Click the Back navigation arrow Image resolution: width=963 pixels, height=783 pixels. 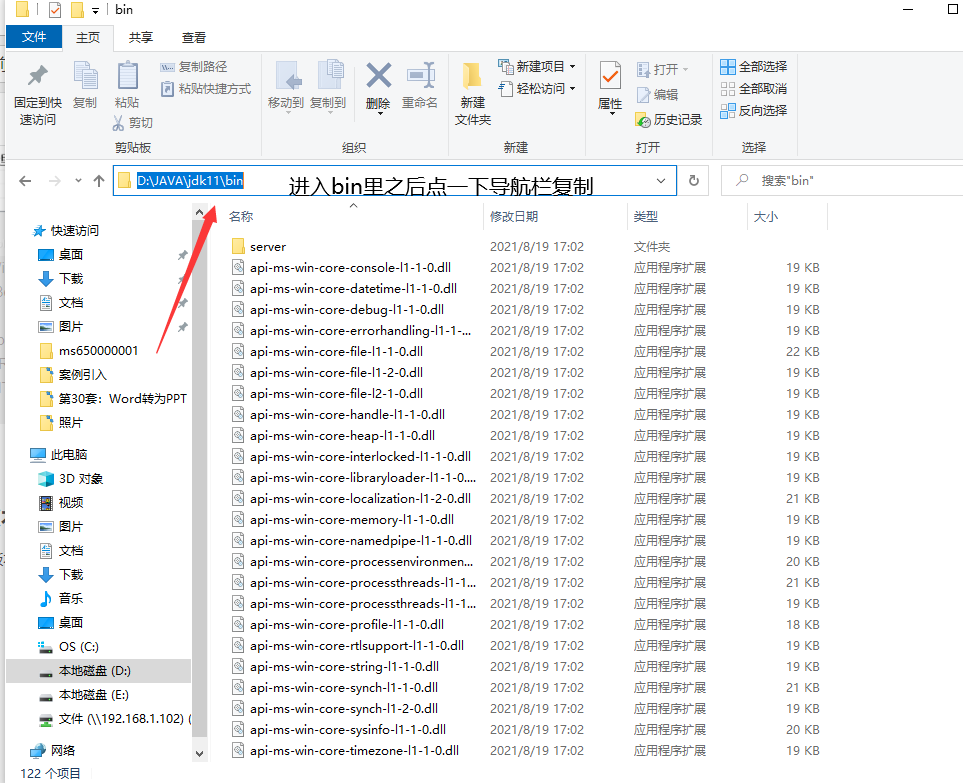tap(25, 181)
